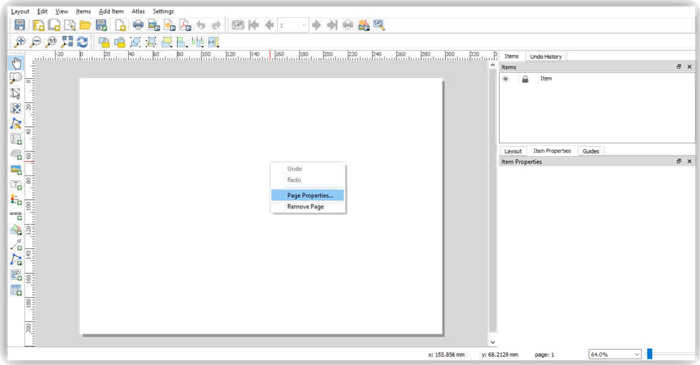The height and width of the screenshot is (365, 700).
Task: Select the Add Picture tool
Action: pyautogui.click(x=16, y=170)
